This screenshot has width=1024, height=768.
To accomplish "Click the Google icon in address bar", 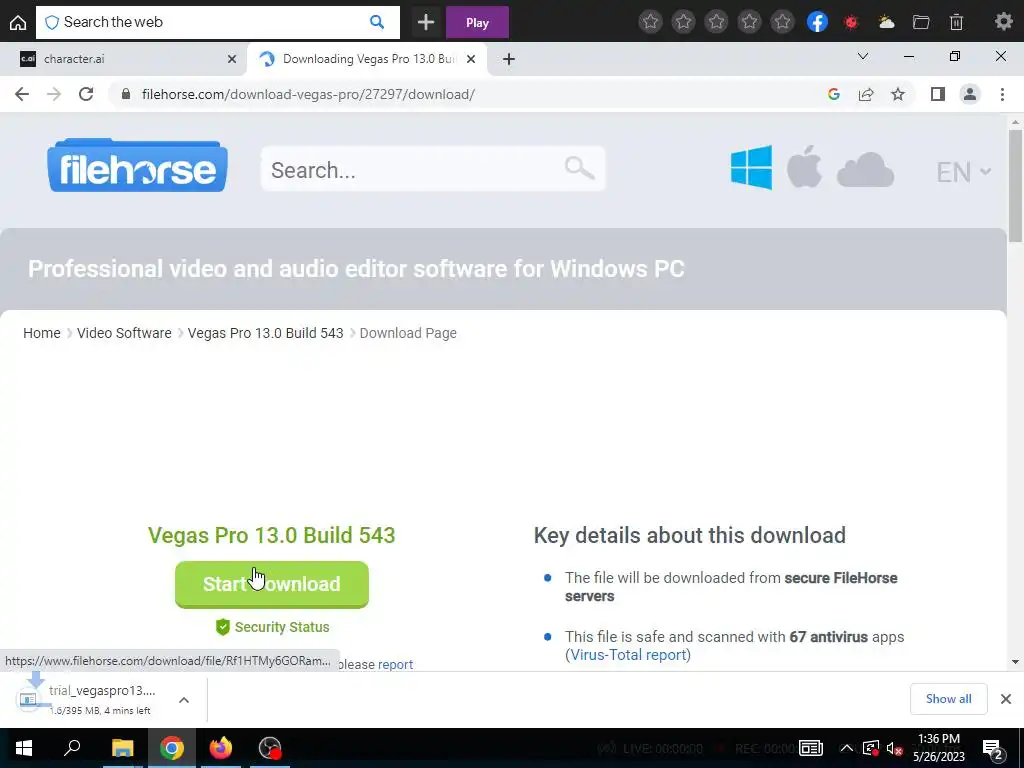I will pyautogui.click(x=833, y=94).
